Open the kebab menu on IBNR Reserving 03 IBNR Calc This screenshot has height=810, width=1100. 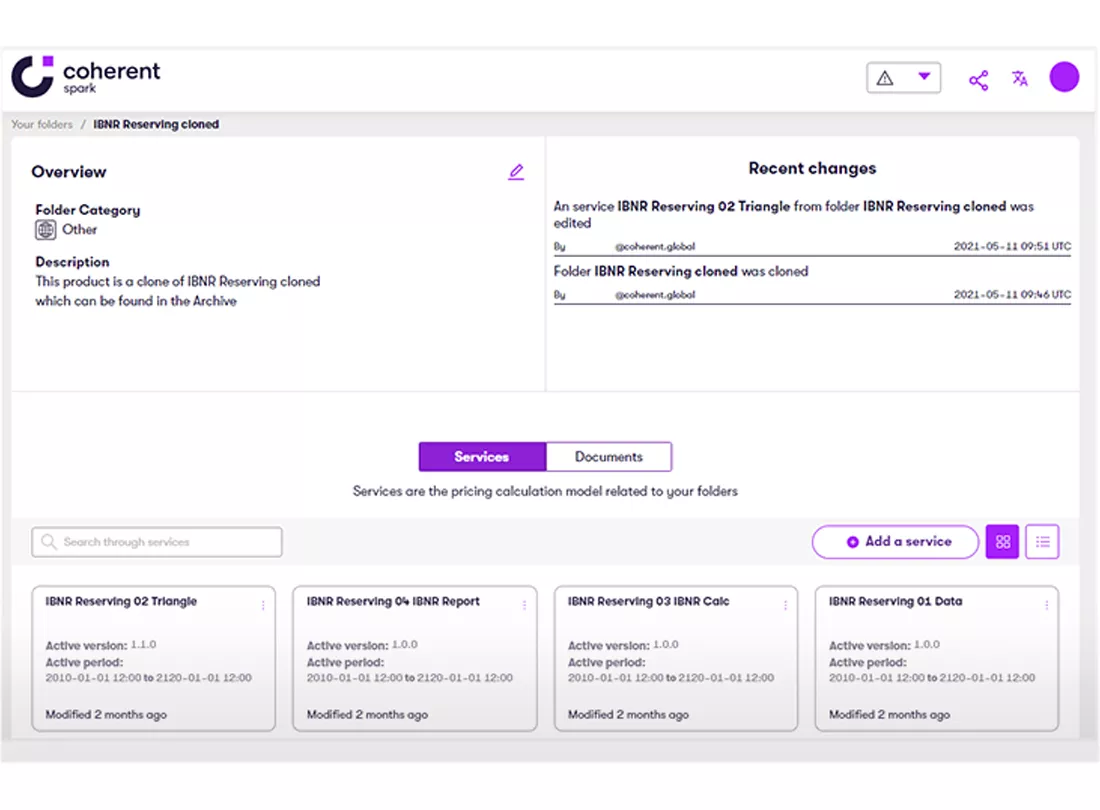pos(785,605)
